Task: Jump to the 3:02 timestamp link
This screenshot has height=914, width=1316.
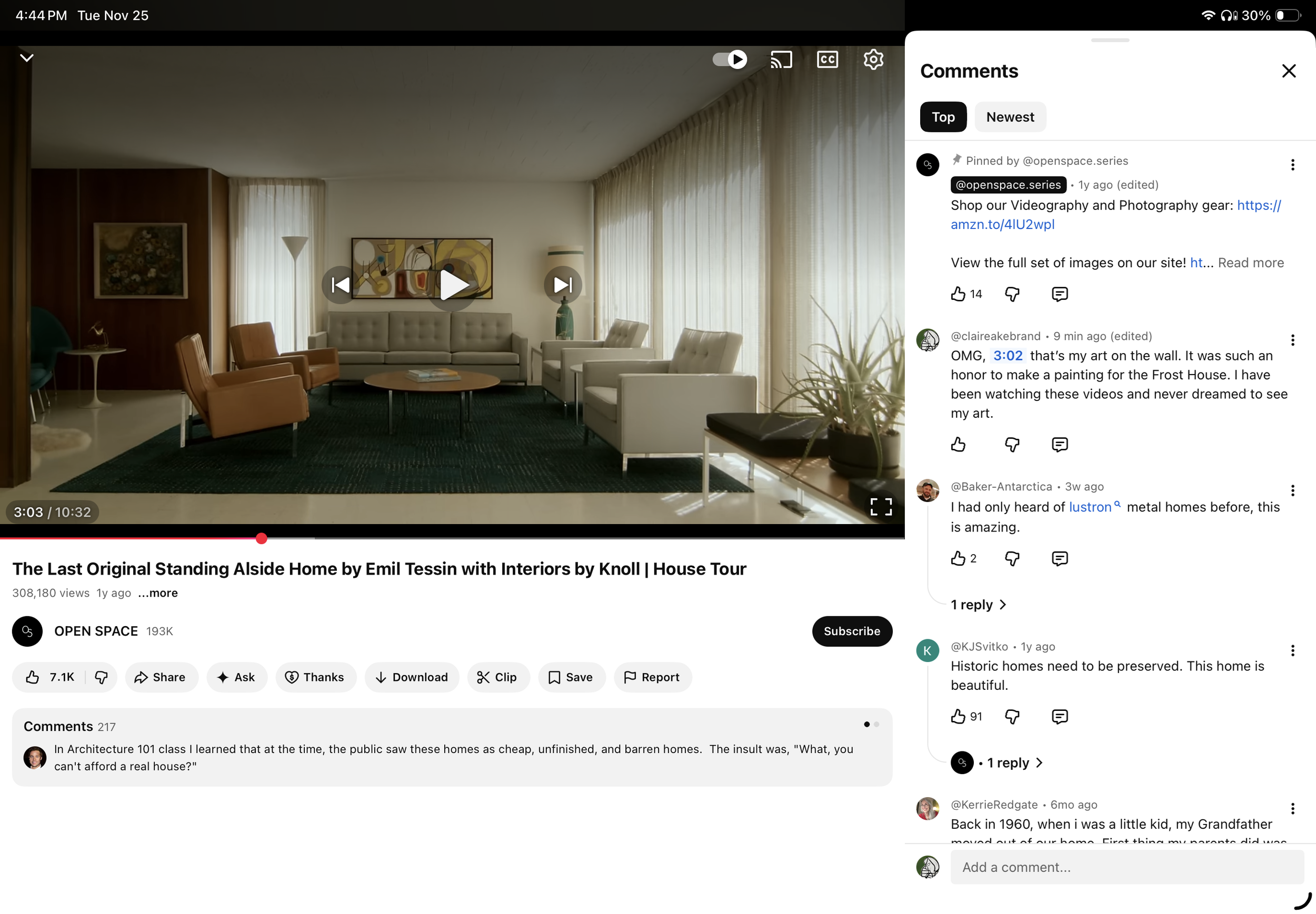Action: [1007, 356]
